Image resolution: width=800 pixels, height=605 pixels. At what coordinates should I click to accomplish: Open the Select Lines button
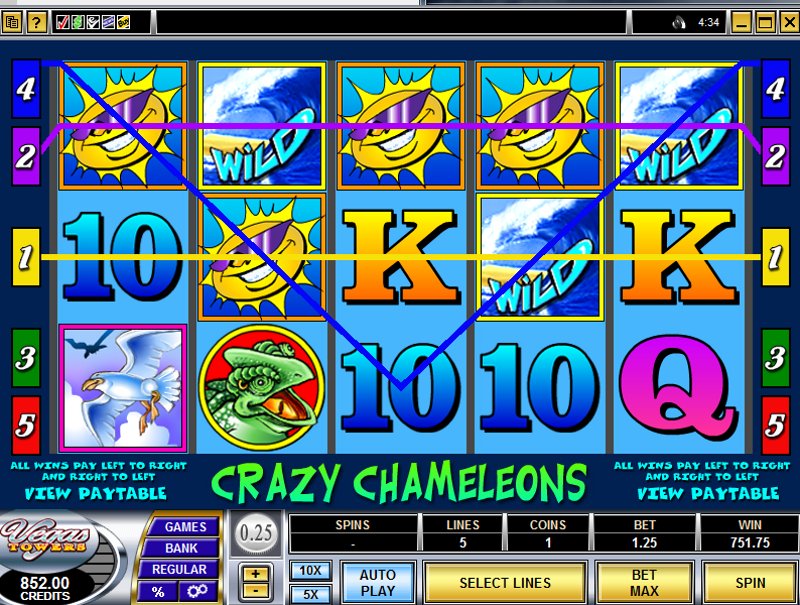(x=505, y=583)
